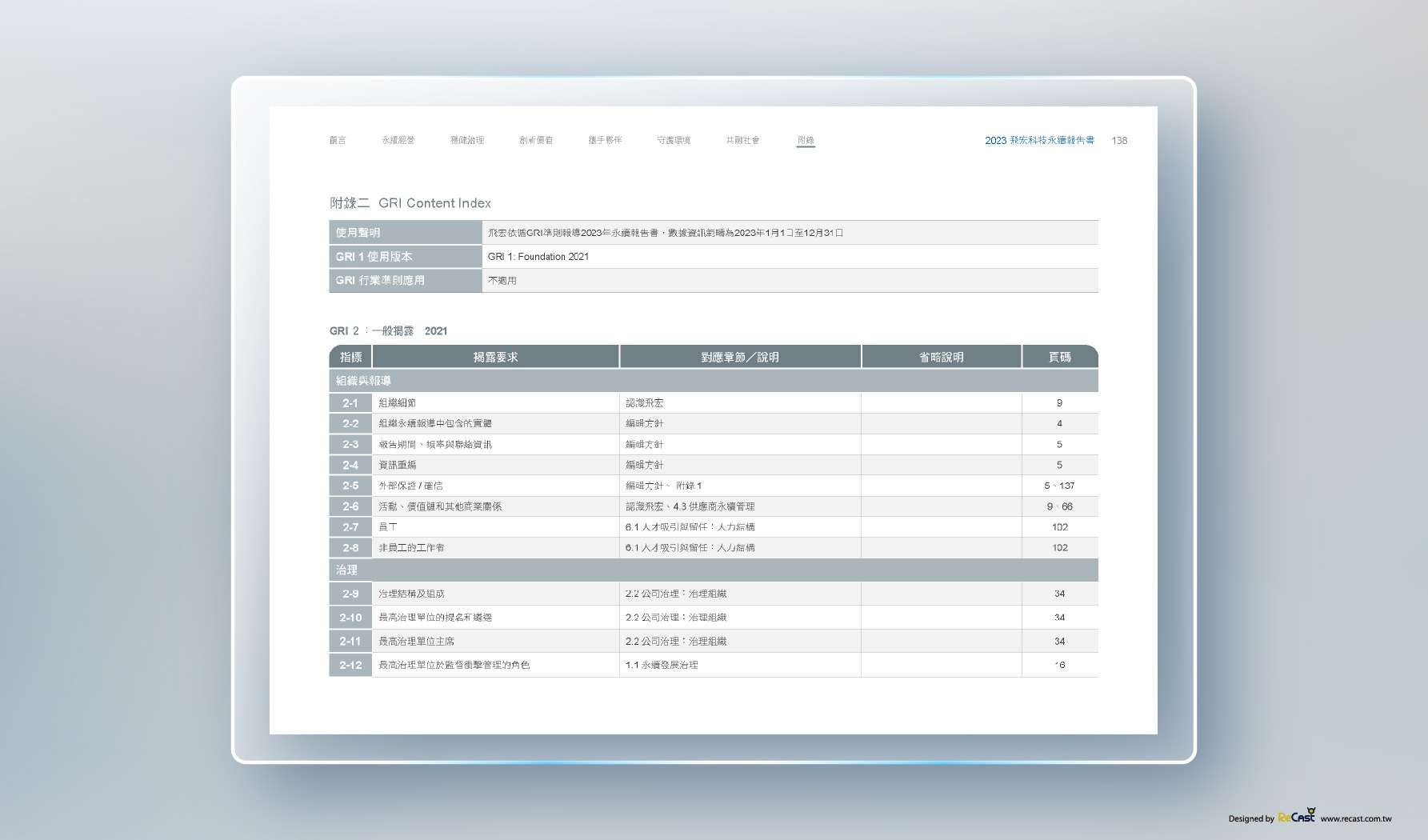
Task: Select the 使用聲明 label cell
Action: (x=406, y=233)
